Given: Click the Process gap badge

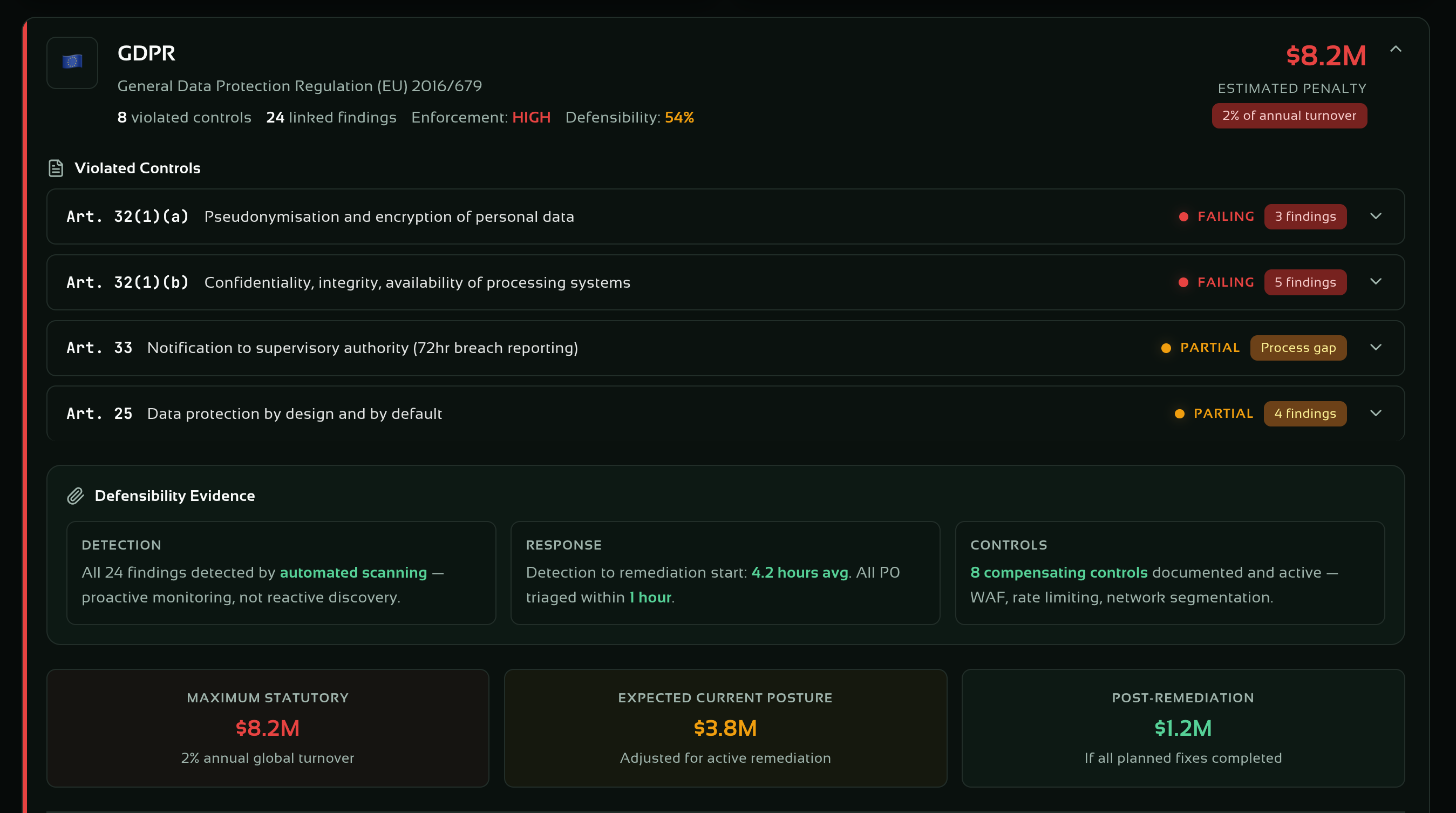Looking at the screenshot, I should click(1298, 348).
